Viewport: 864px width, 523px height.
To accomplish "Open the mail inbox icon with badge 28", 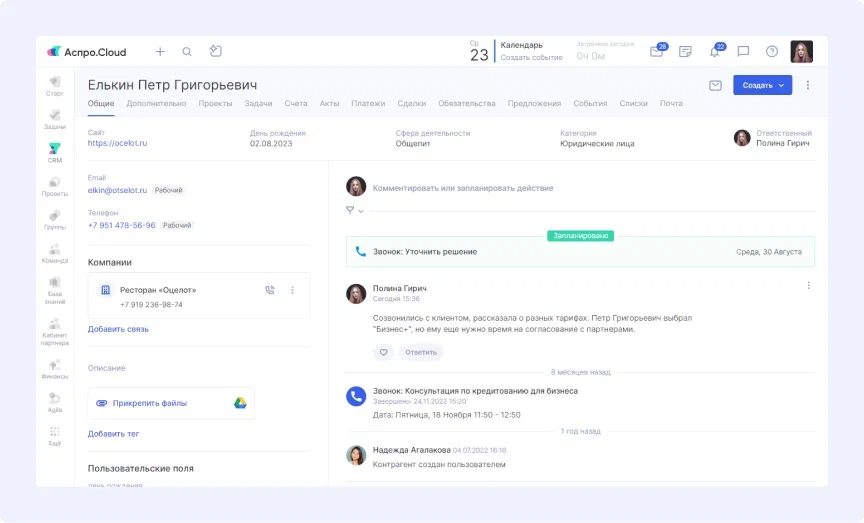I will 657,51.
